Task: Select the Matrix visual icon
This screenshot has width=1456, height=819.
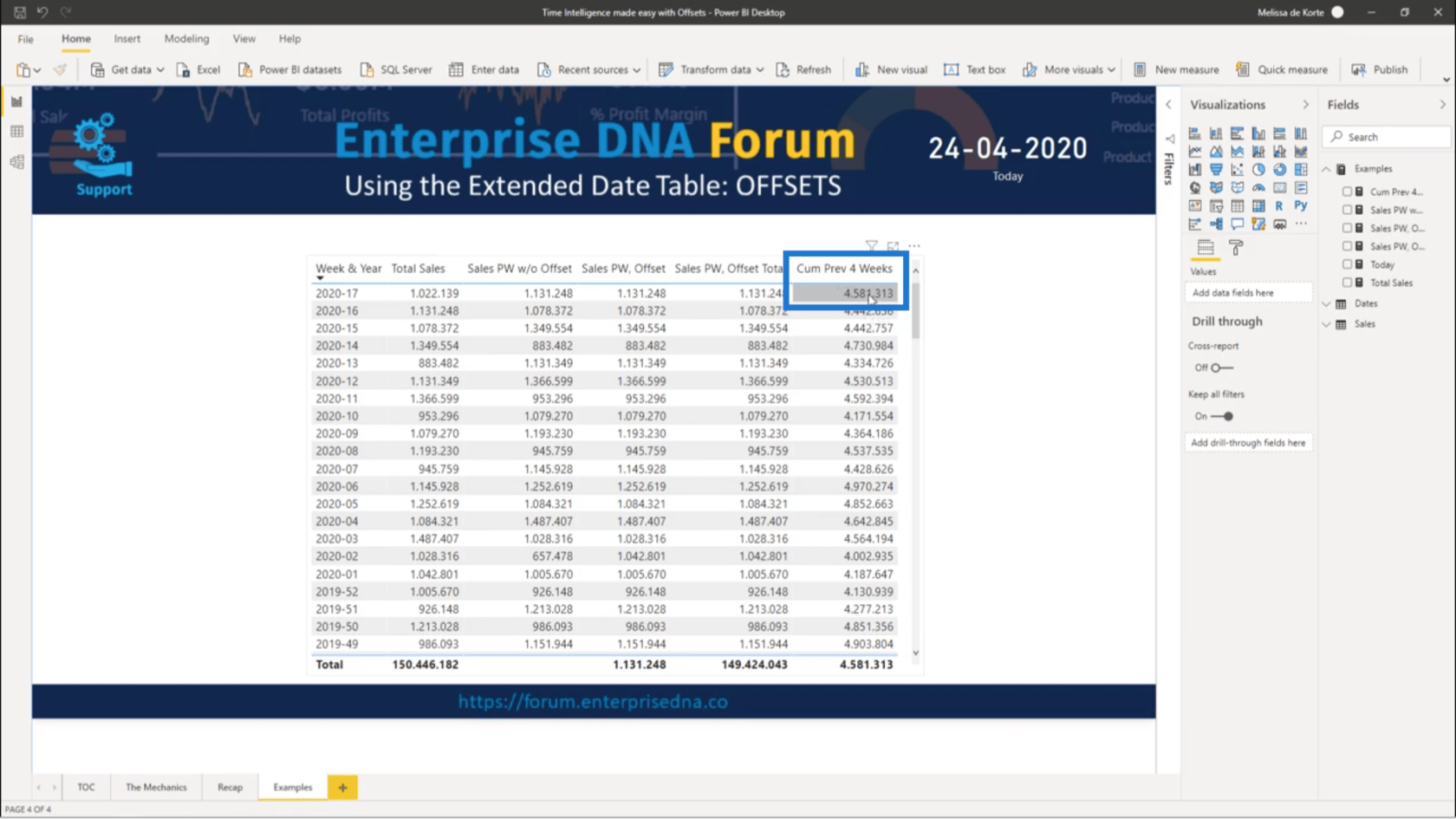Action: (1258, 206)
